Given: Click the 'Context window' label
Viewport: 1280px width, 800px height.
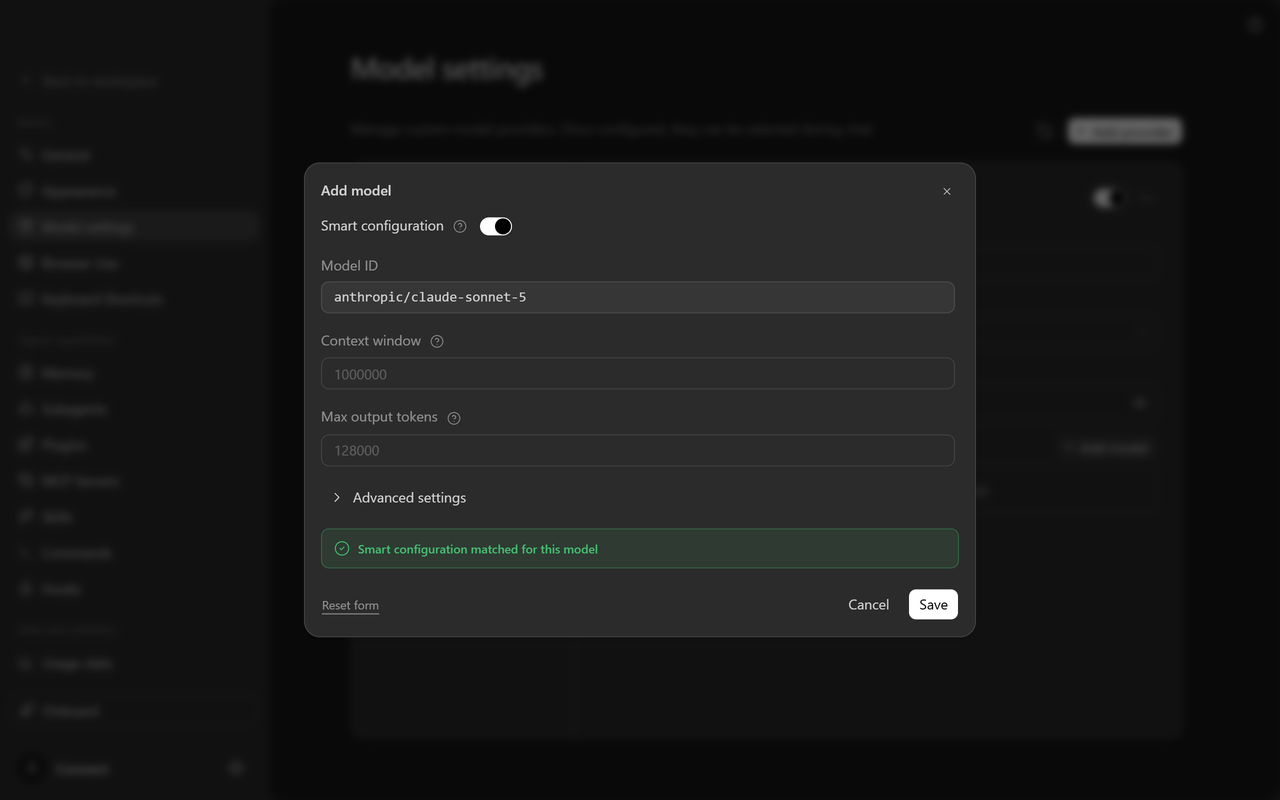Looking at the screenshot, I should coord(371,341).
